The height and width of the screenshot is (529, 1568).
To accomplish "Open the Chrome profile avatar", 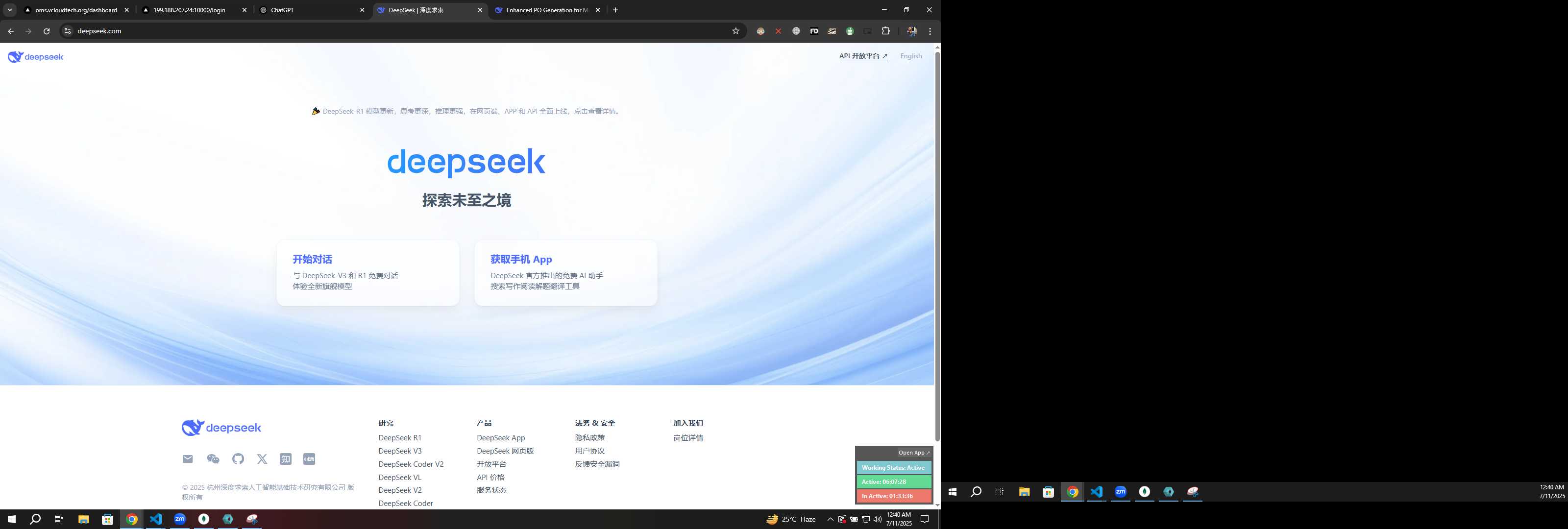I will pos(912,31).
